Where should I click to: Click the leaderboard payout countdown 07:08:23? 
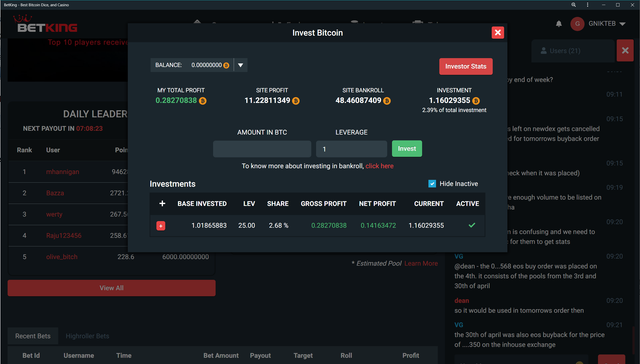[89, 129]
